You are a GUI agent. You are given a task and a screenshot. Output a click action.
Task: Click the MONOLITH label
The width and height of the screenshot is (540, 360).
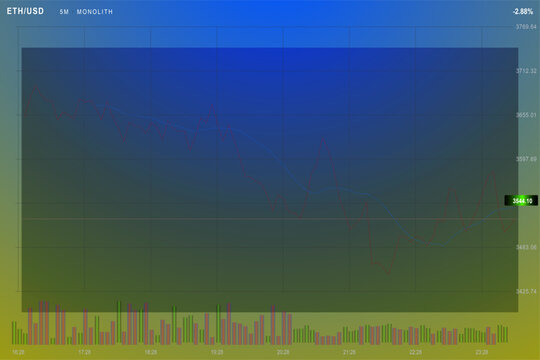pos(95,12)
